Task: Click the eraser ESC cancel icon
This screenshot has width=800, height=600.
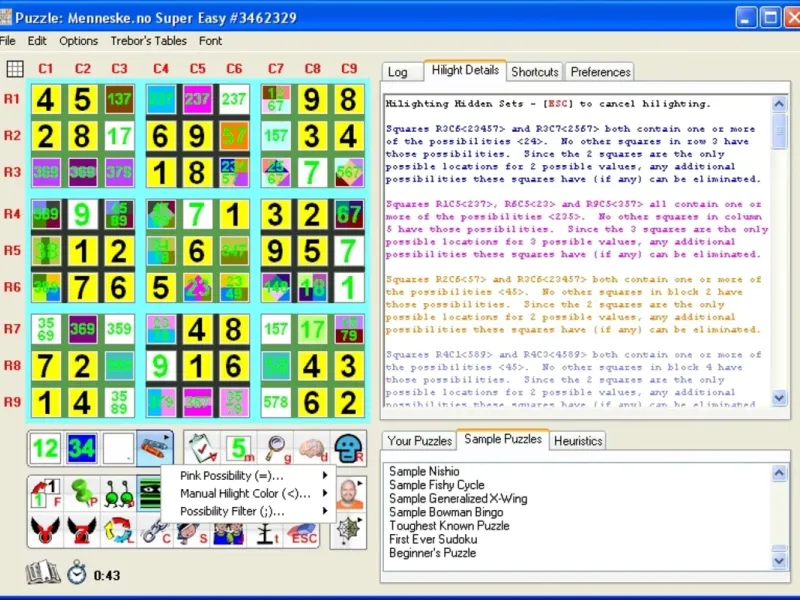Action: (302, 534)
